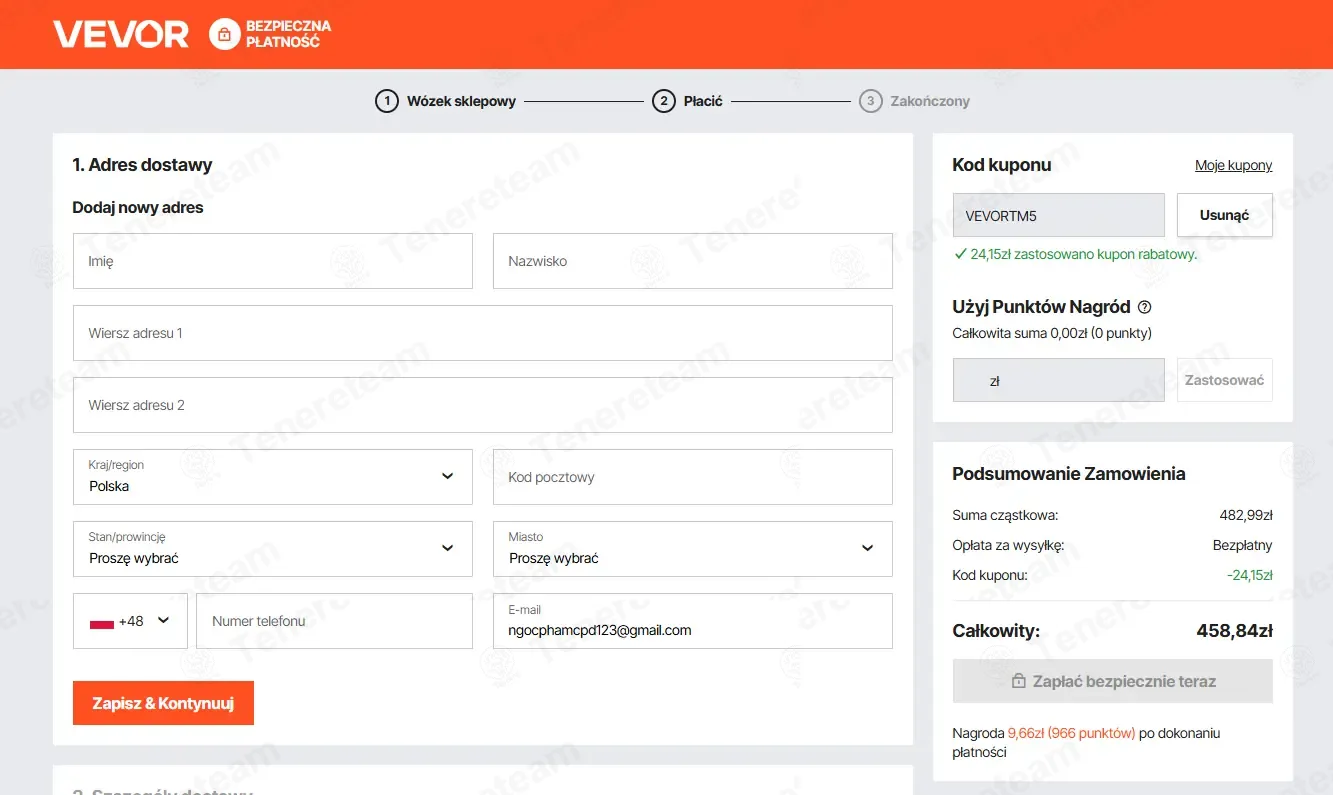The image size is (1333, 795).
Task: Focus the Imię input field
Action: [273, 261]
